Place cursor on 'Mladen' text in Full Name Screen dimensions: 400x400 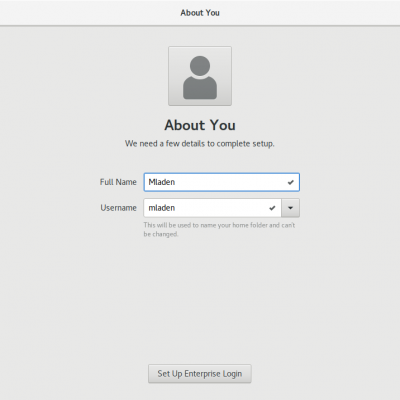pos(162,182)
